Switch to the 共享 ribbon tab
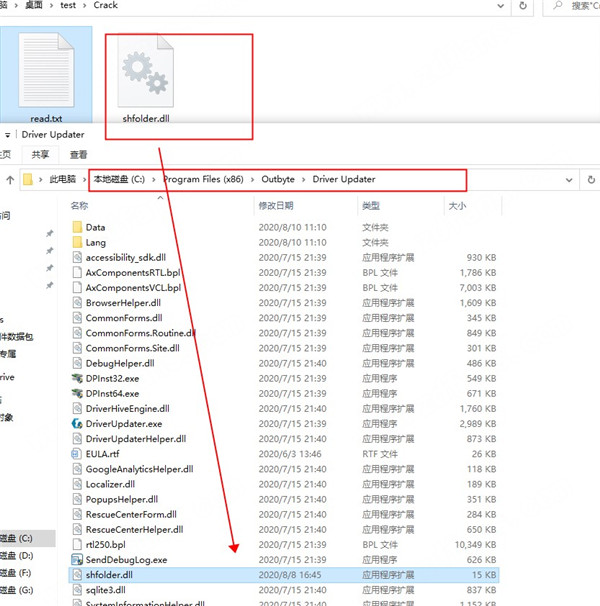Viewport: 600px width, 606px height. point(40,155)
